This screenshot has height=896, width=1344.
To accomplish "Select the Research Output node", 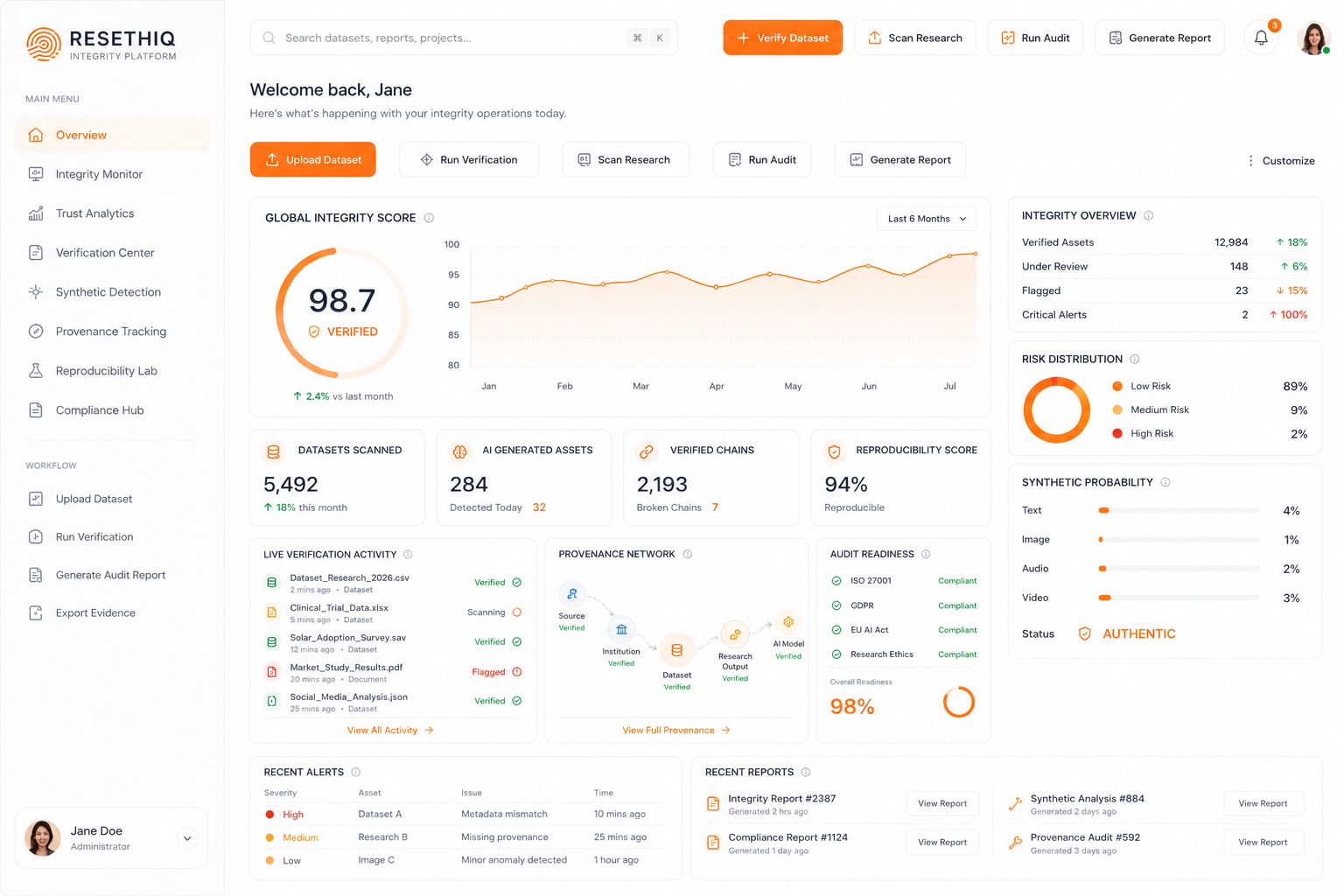I will click(735, 634).
